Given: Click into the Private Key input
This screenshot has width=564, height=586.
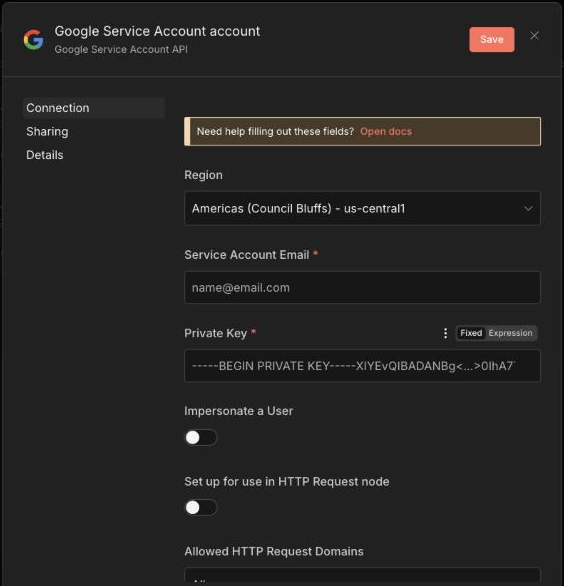Looking at the screenshot, I should [362, 366].
